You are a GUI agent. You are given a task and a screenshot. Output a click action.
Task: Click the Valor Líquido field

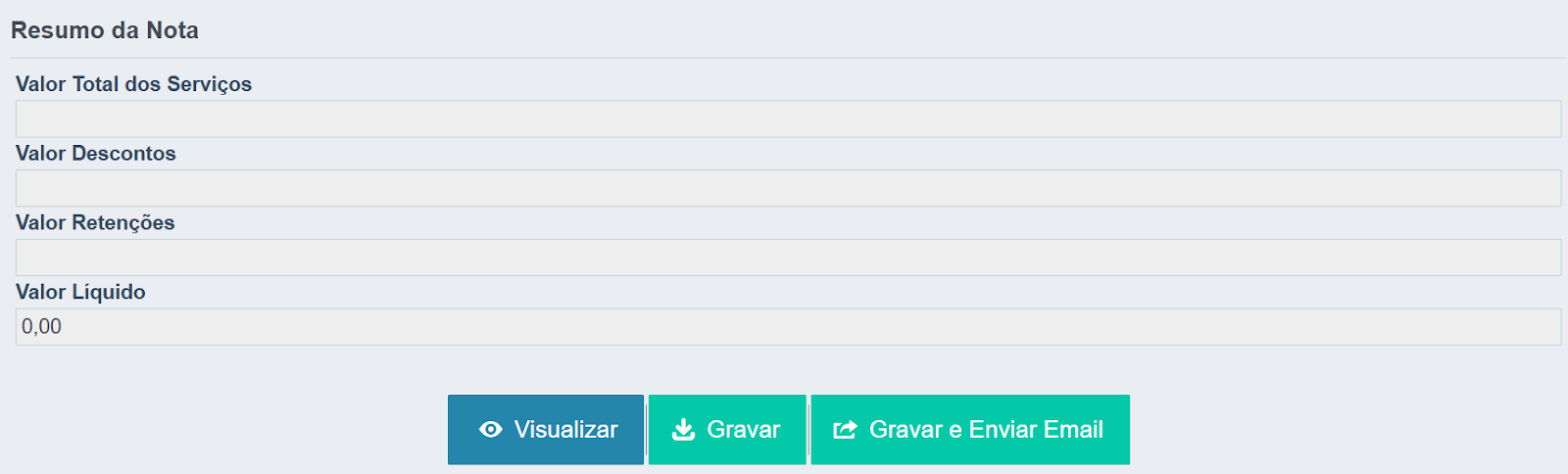tap(788, 327)
